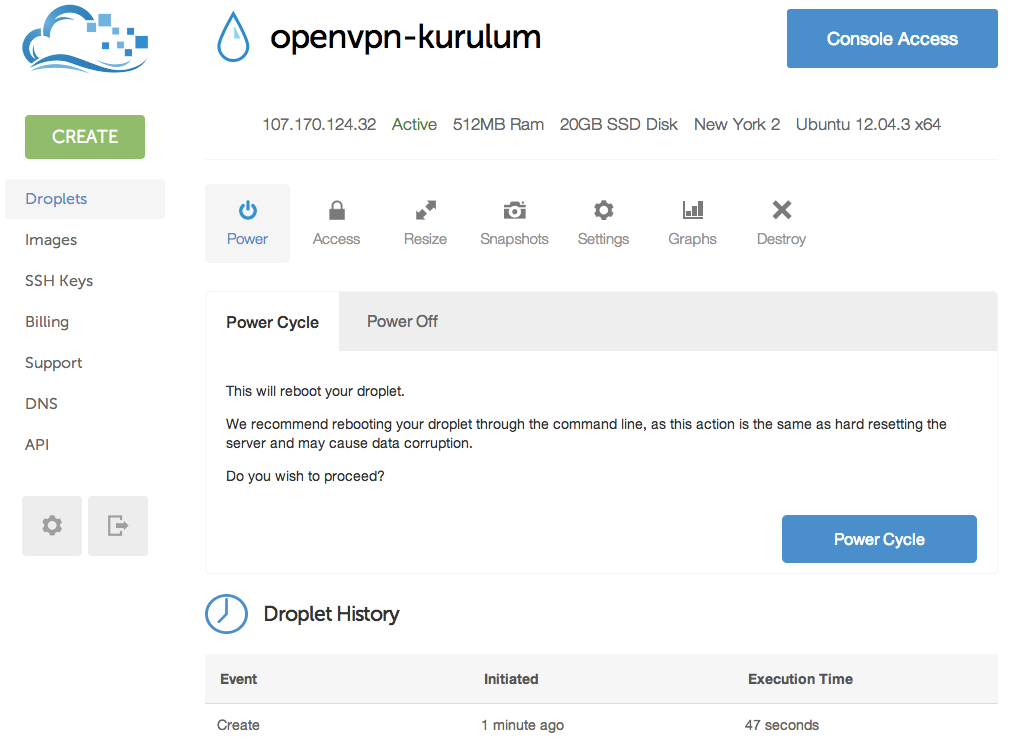Open SSH Keys in the sidebar
Image resolution: width=1024 pixels, height=747 pixels.
pos(59,281)
